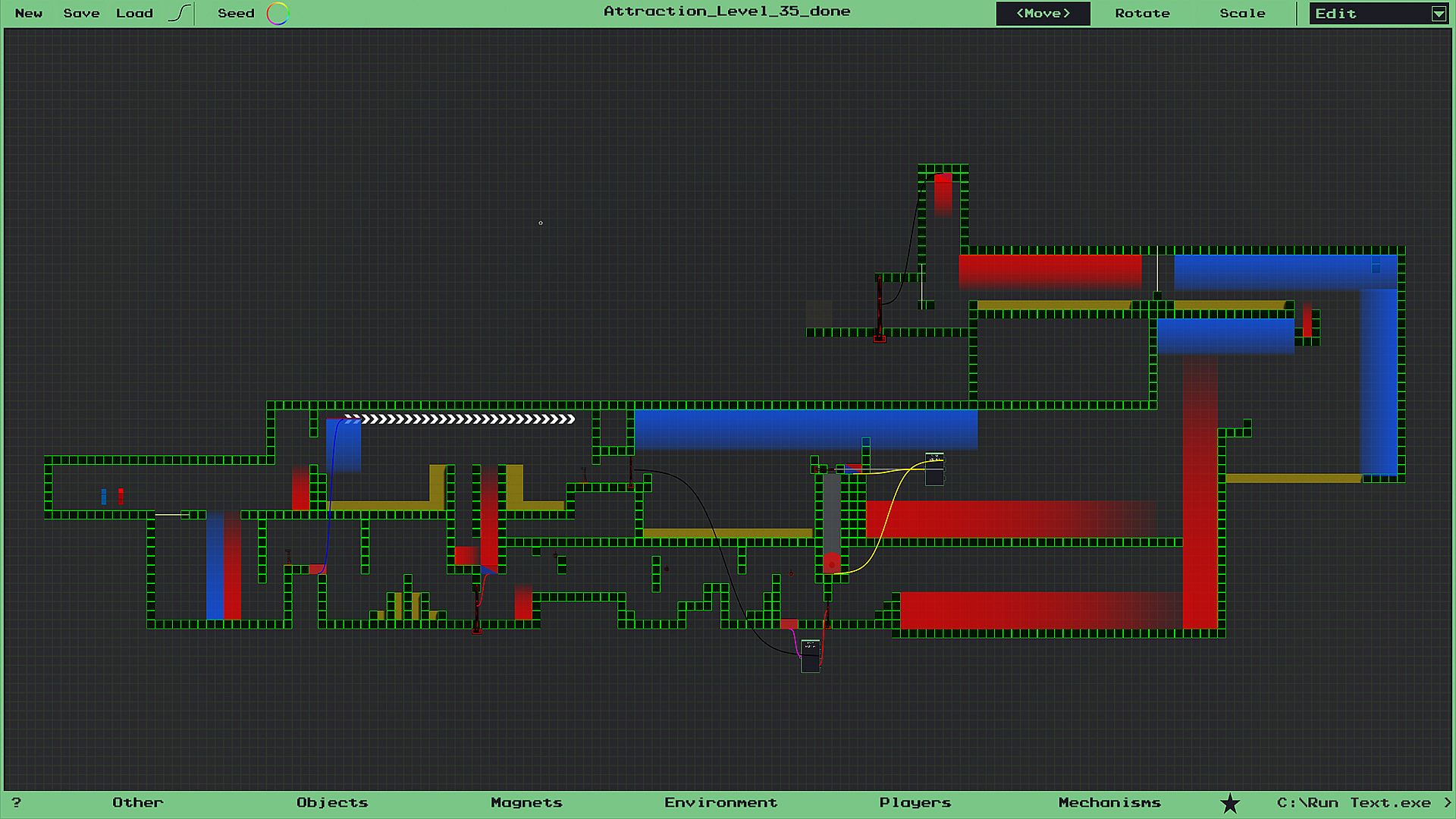Image resolution: width=1456 pixels, height=819 pixels.
Task: Click the curve wire tool icon
Action: [179, 13]
